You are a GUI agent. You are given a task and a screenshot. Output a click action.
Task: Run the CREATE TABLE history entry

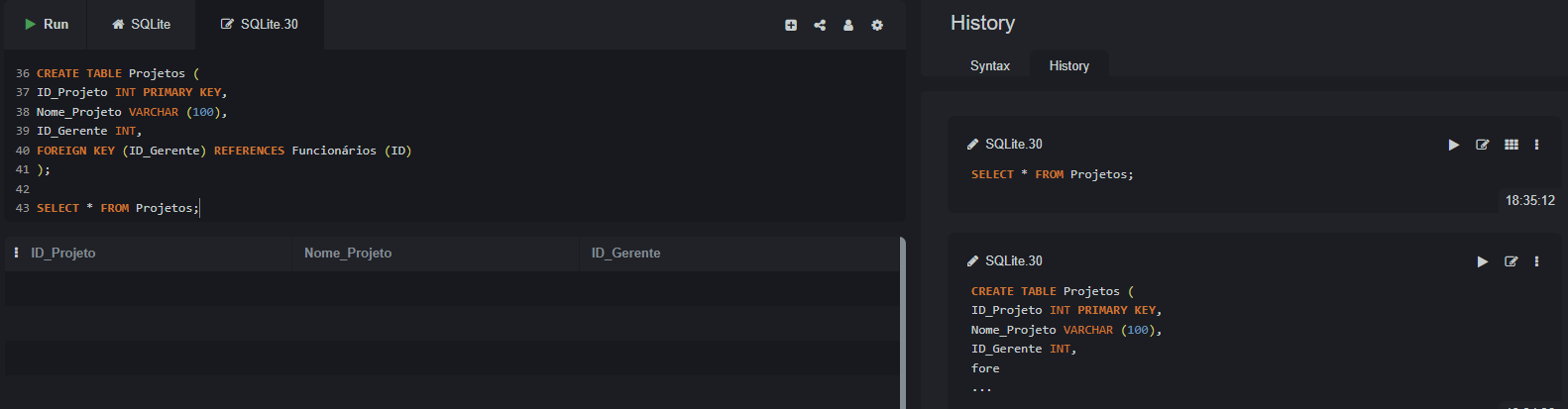tap(1483, 261)
